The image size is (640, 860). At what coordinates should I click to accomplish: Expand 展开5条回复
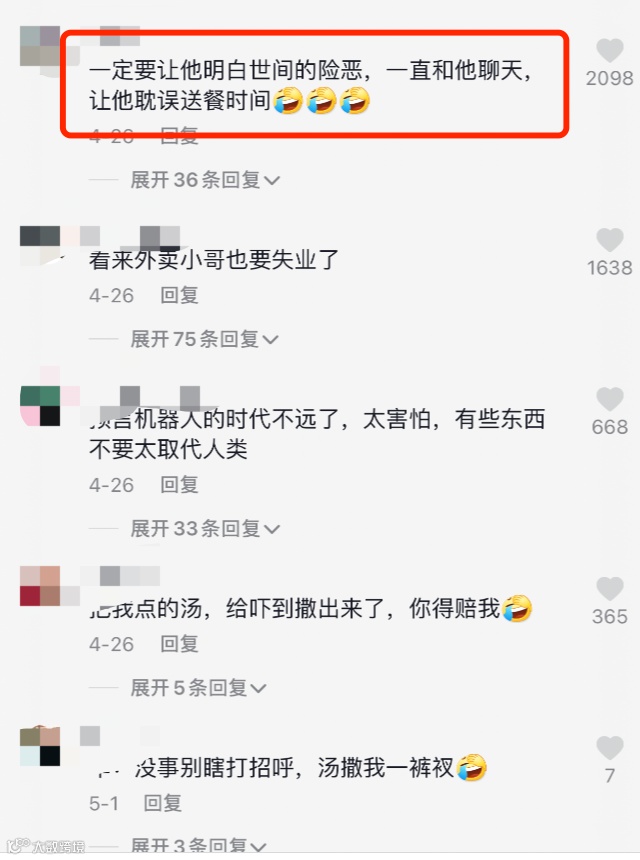point(199,688)
